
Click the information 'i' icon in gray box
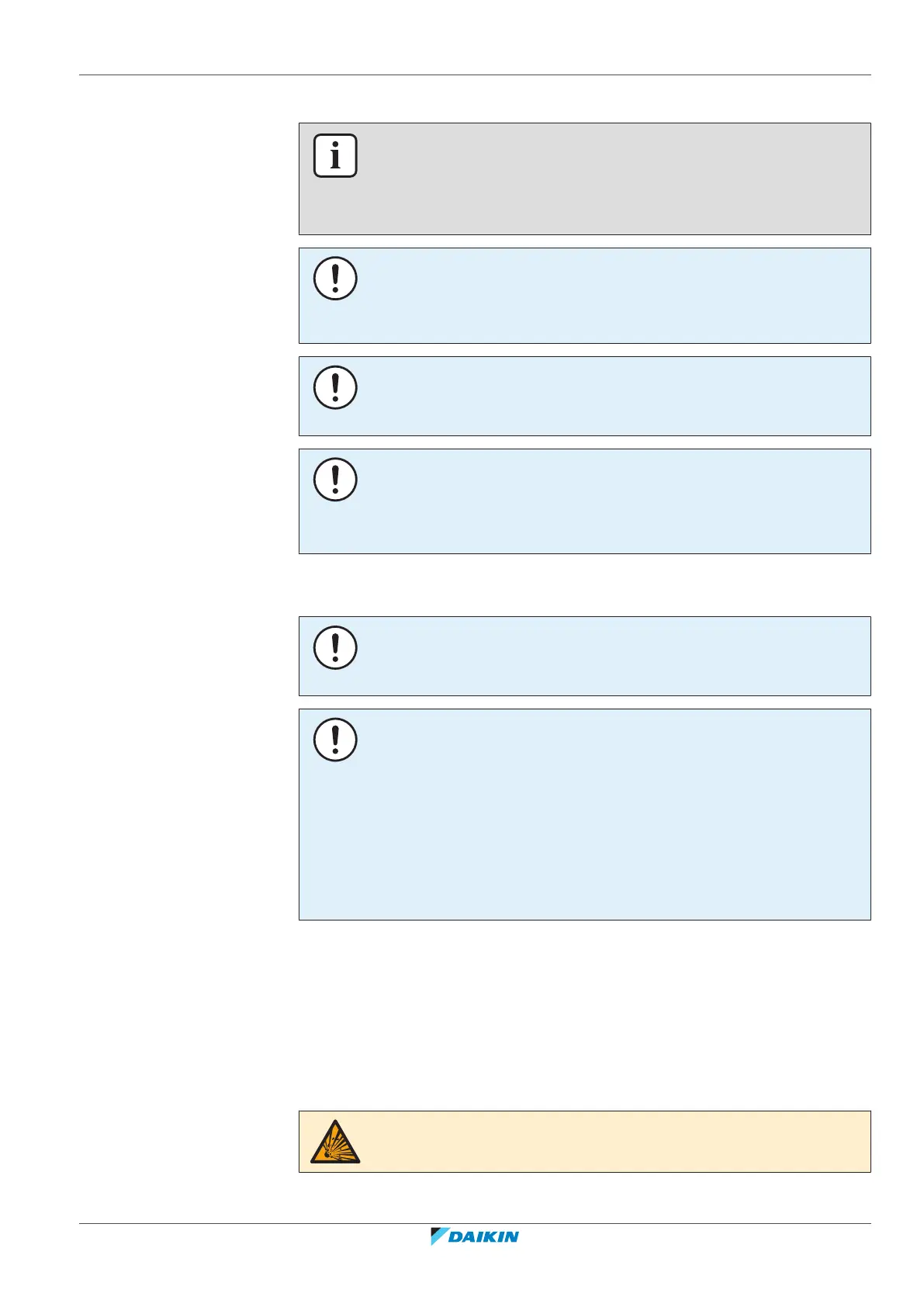click(335, 156)
